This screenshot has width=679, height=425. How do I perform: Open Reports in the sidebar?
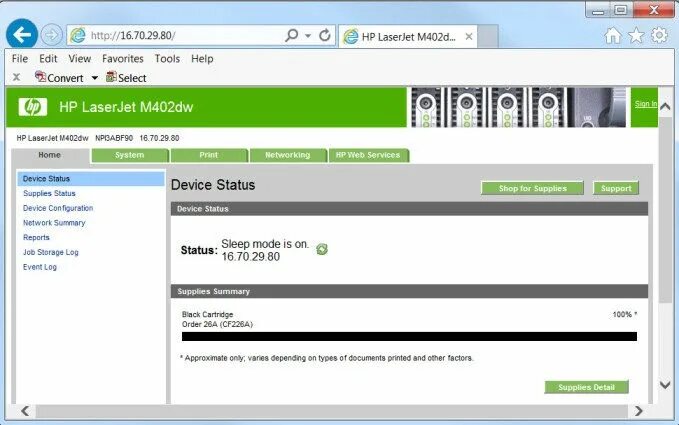click(x=36, y=237)
